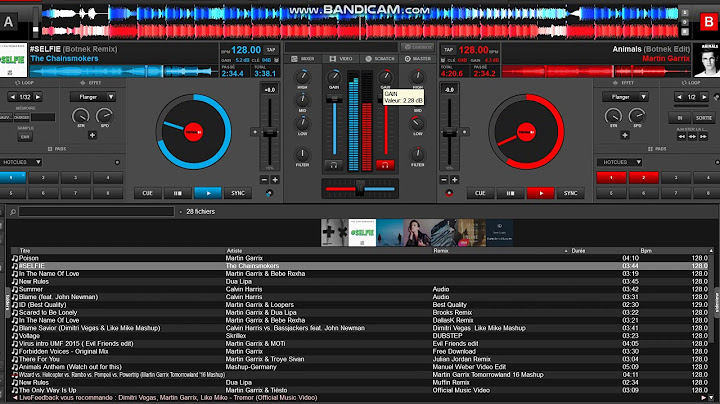The image size is (720, 404).
Task: Click deck A CHARGER memory button
Action: point(21,118)
